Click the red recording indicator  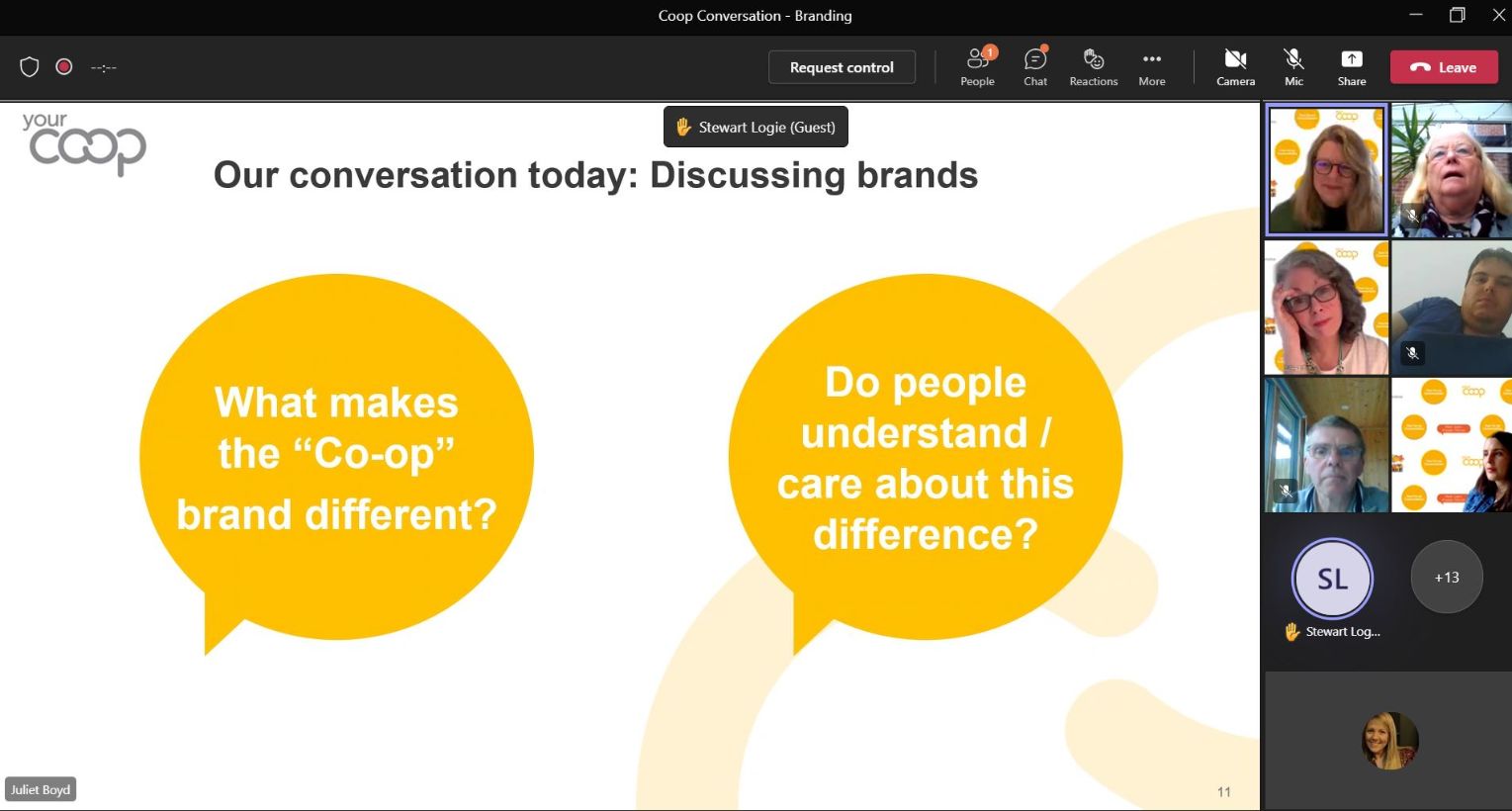coord(64,67)
